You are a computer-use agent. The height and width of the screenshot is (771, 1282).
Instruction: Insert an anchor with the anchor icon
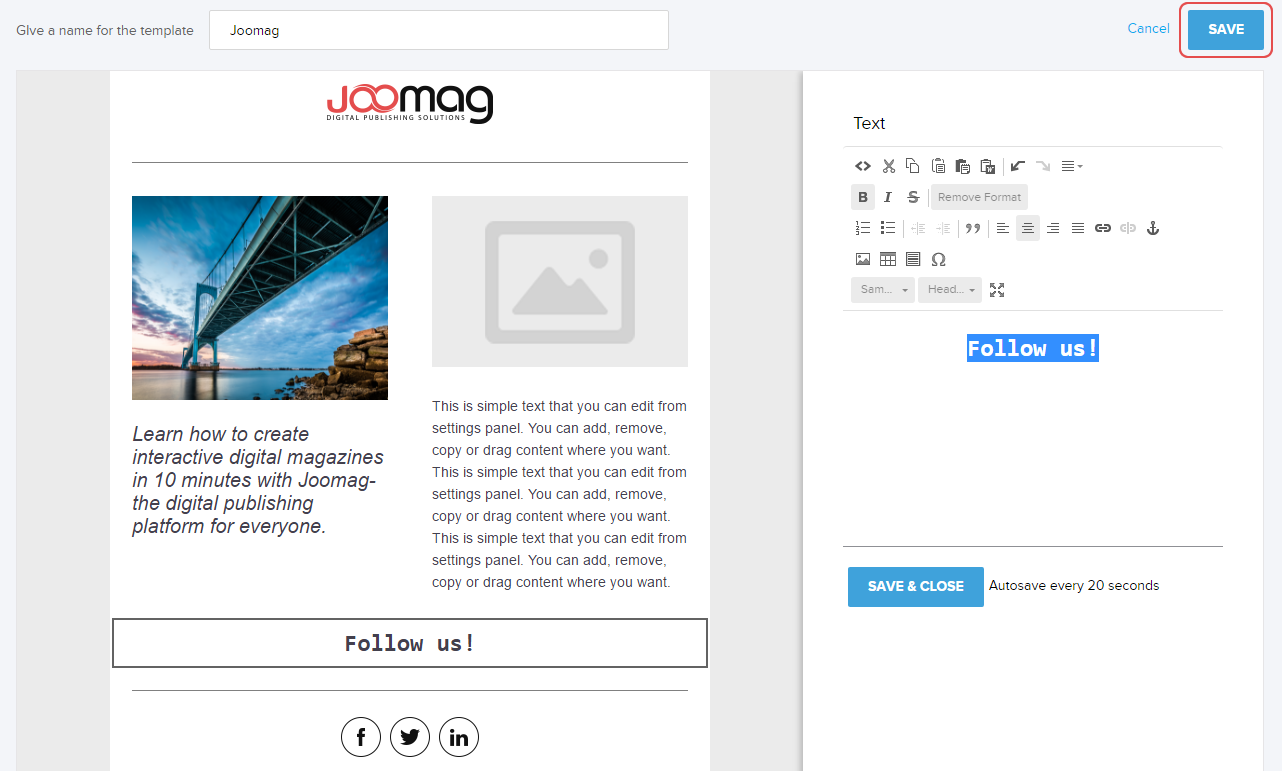pos(1152,228)
